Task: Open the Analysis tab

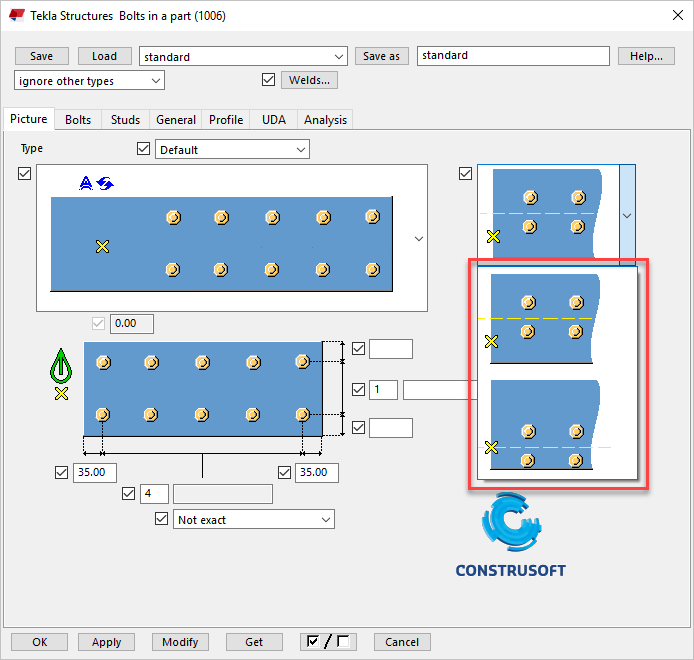Action: 325,120
